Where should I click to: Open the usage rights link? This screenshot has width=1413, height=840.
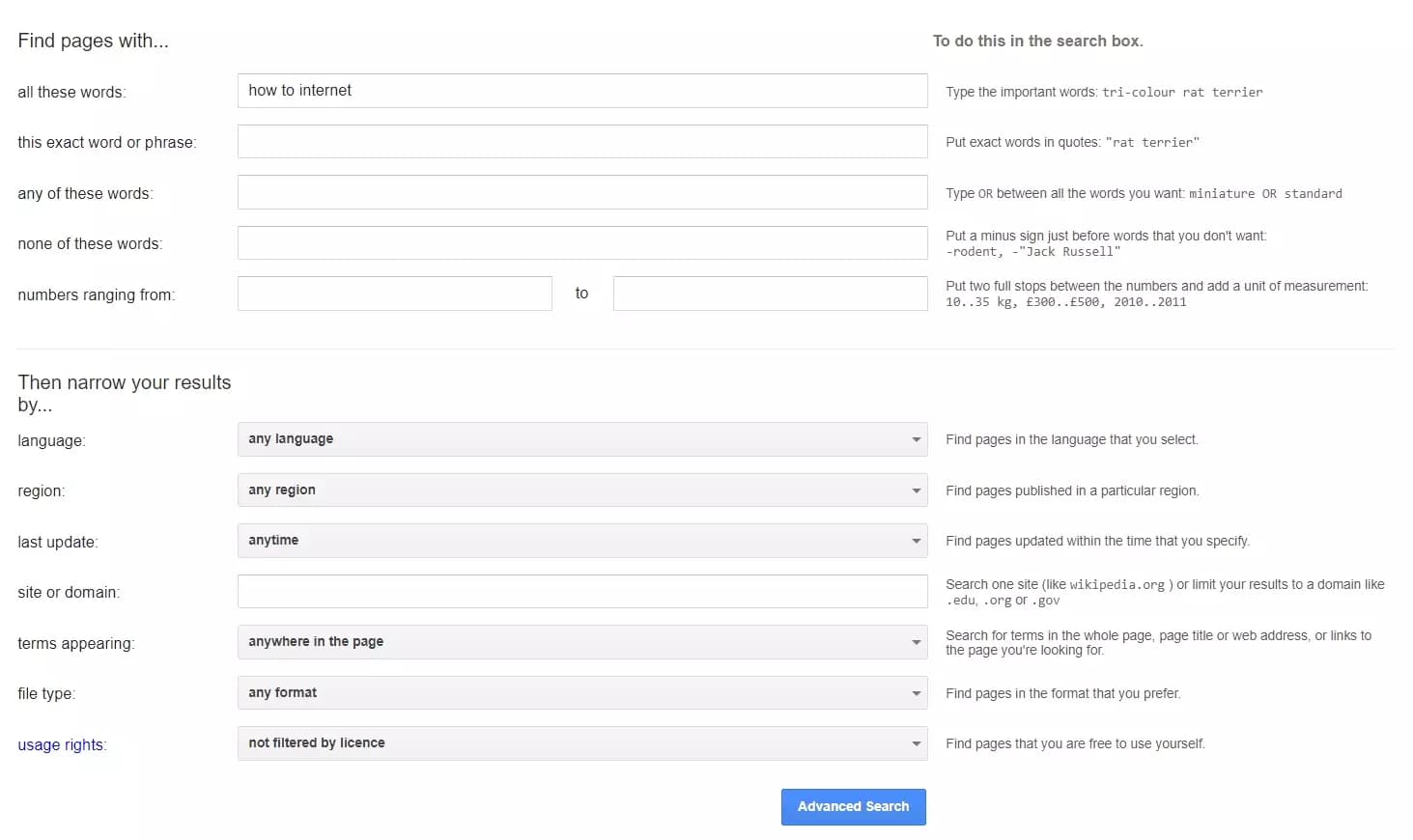(61, 744)
